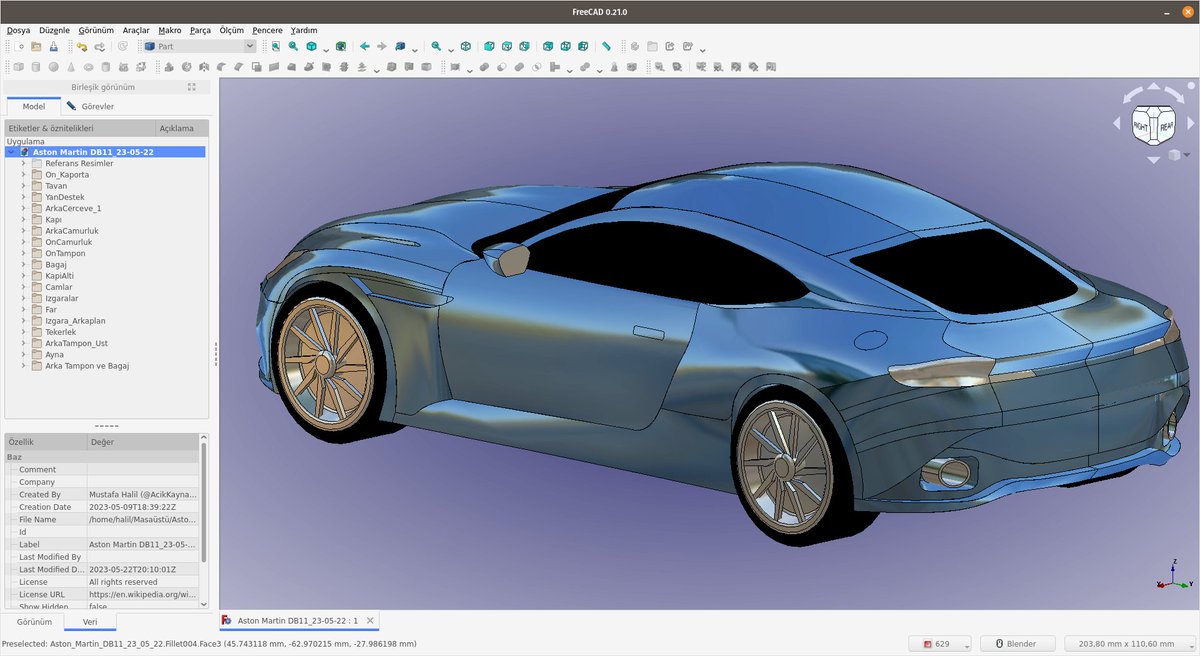Screen dimensions: 1200x656
Task: Click the Created By value field
Action: tap(143, 494)
